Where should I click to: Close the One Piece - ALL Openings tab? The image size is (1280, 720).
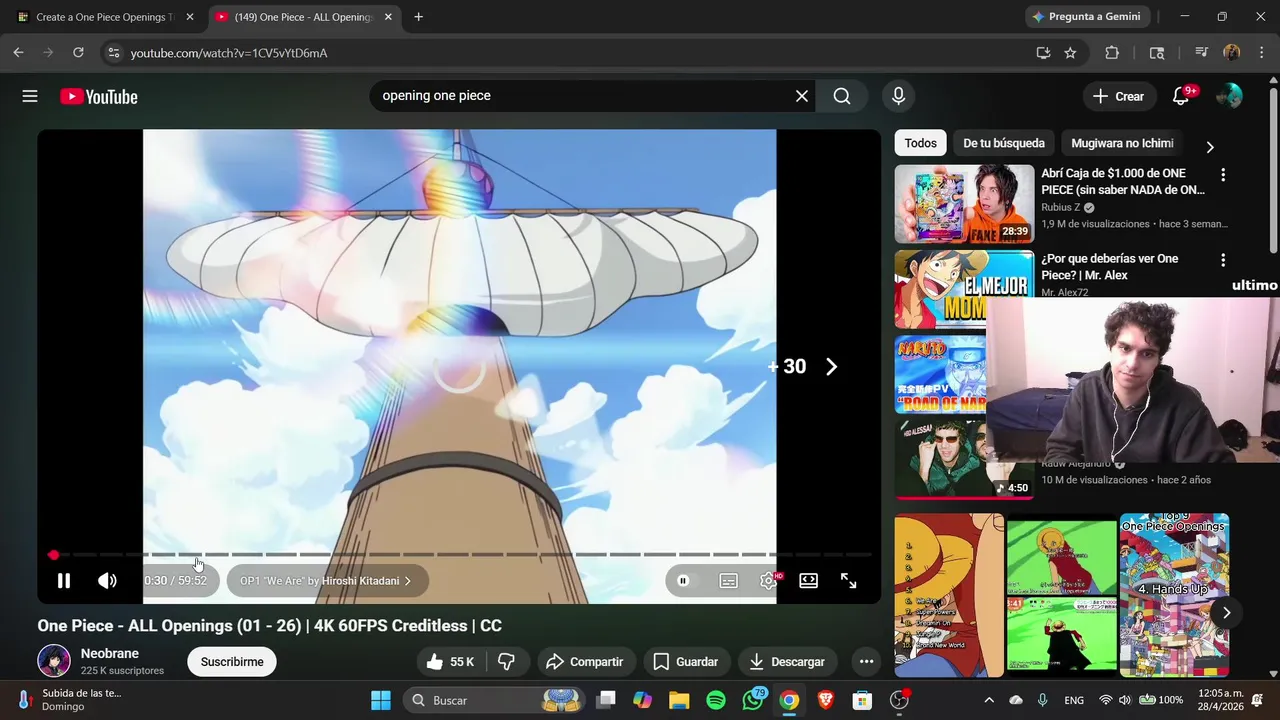pyautogui.click(x=388, y=17)
